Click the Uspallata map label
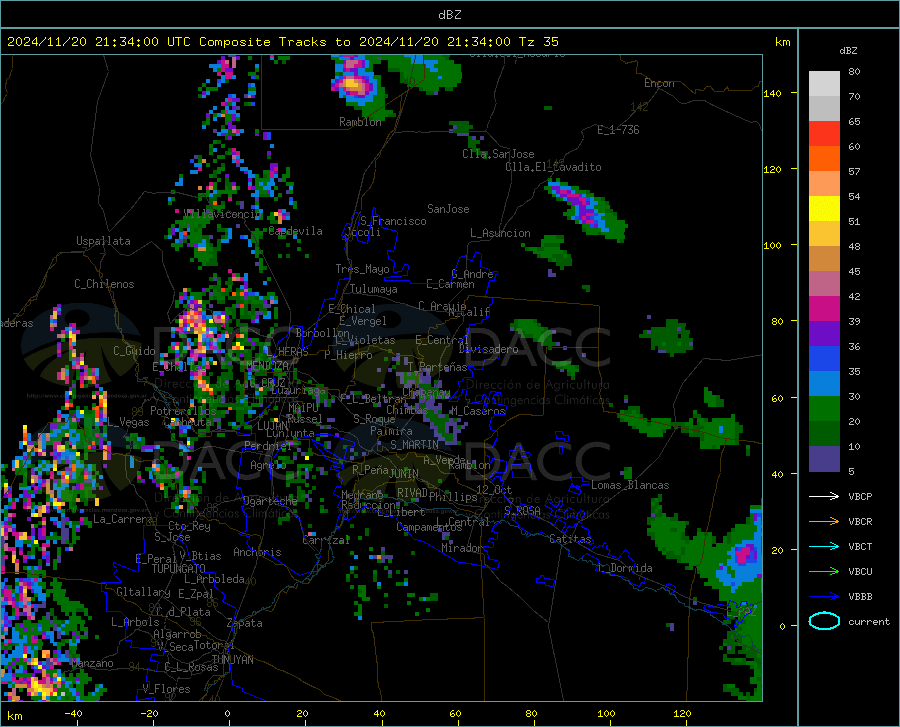Image resolution: width=900 pixels, height=727 pixels. pyautogui.click(x=103, y=241)
